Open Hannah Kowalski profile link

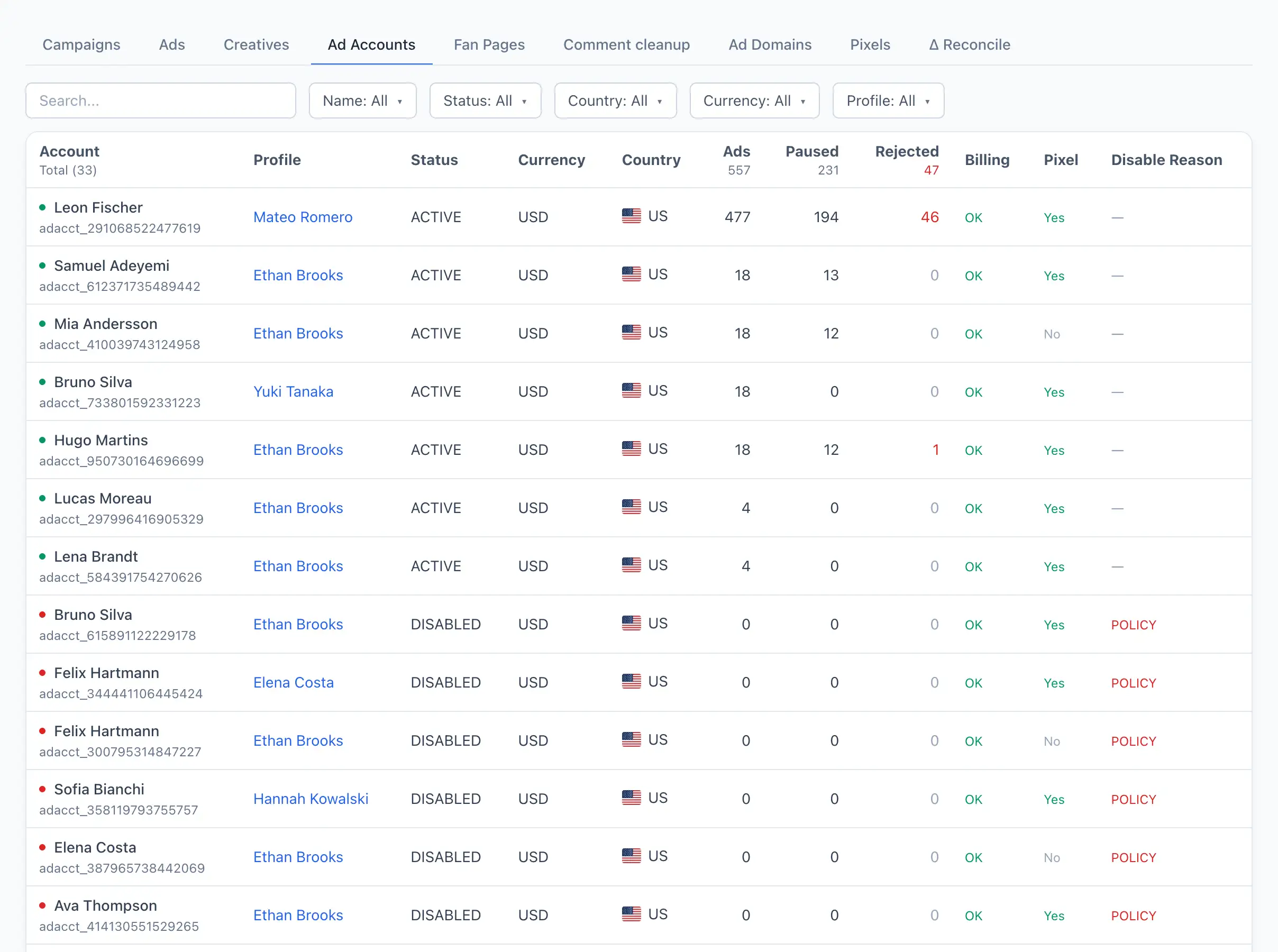[x=311, y=799]
